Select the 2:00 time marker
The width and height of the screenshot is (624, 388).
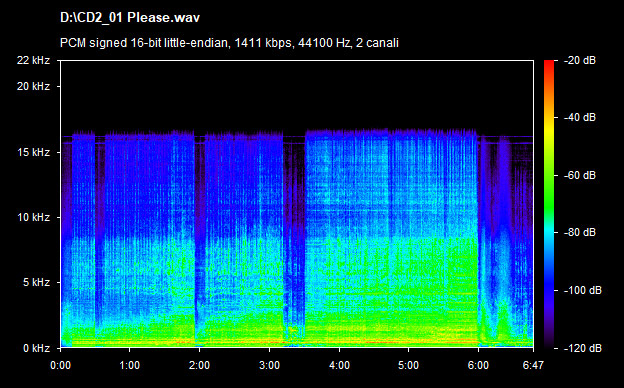tap(199, 365)
